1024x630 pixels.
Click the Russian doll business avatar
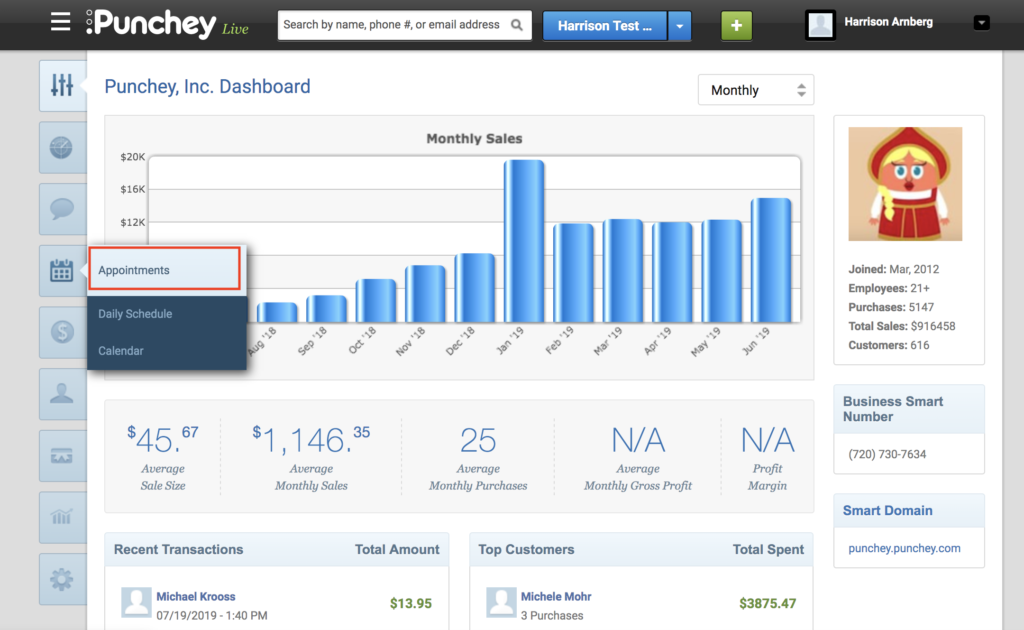tap(904, 184)
